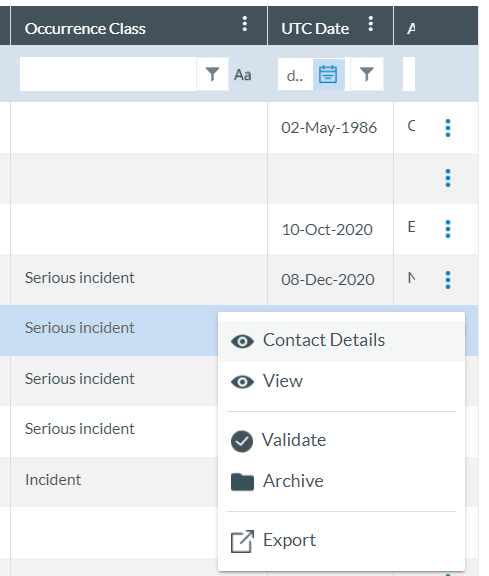Image resolution: width=489 pixels, height=576 pixels.
Task: Open row actions for the empty-date row
Action: point(447,178)
